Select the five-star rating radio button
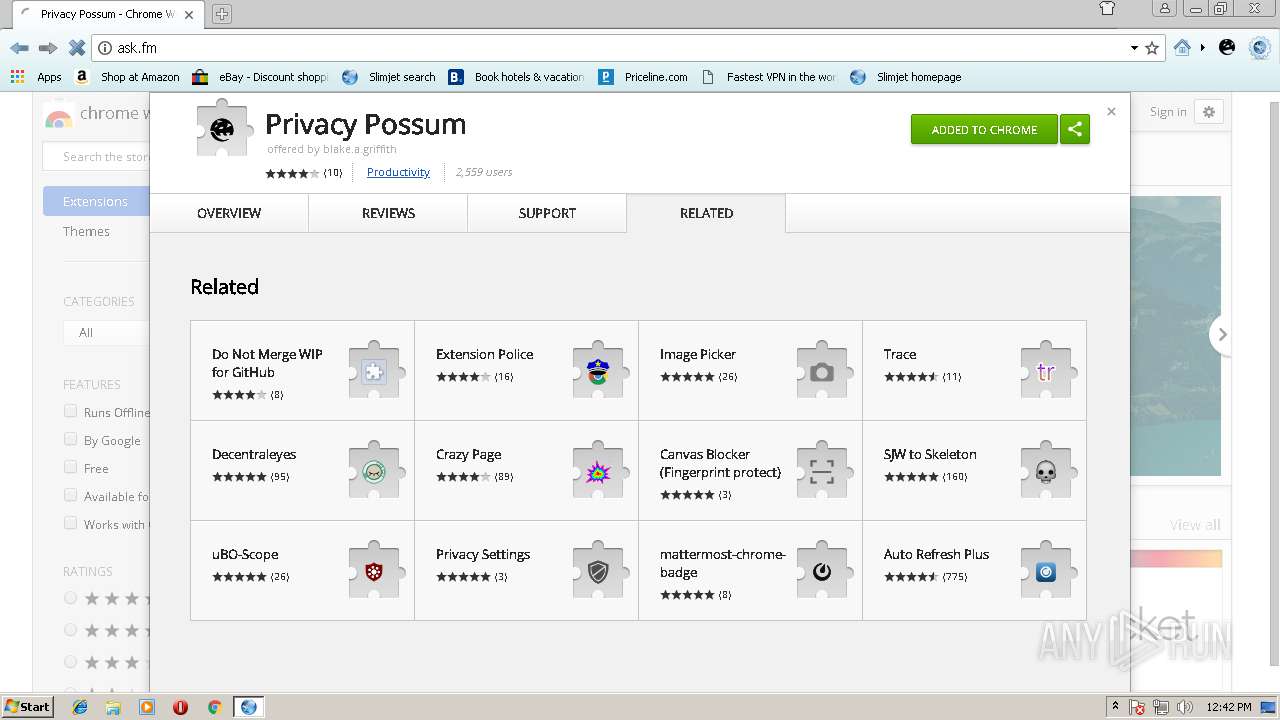Screen dimensions: 1280x720 tap(70, 598)
